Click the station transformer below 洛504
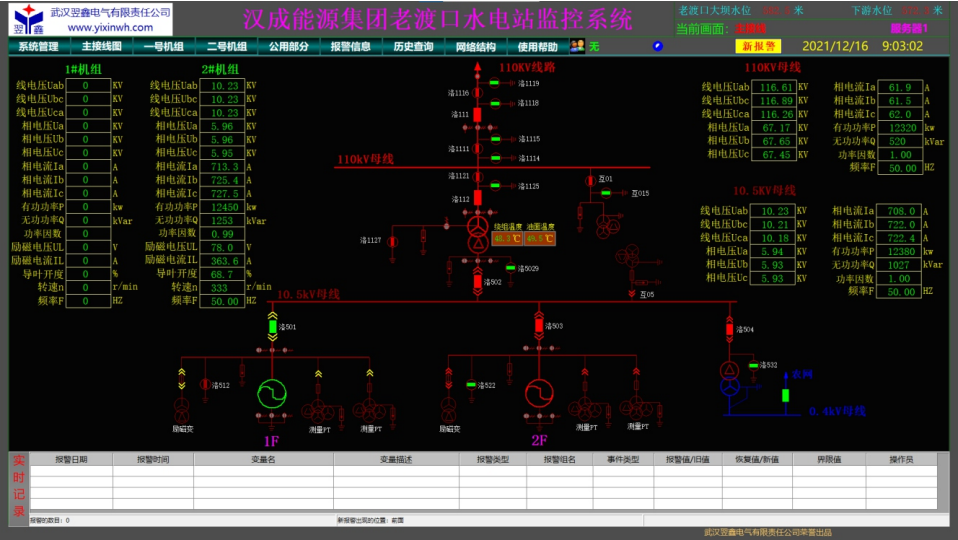The image size is (958, 540). 729,379
